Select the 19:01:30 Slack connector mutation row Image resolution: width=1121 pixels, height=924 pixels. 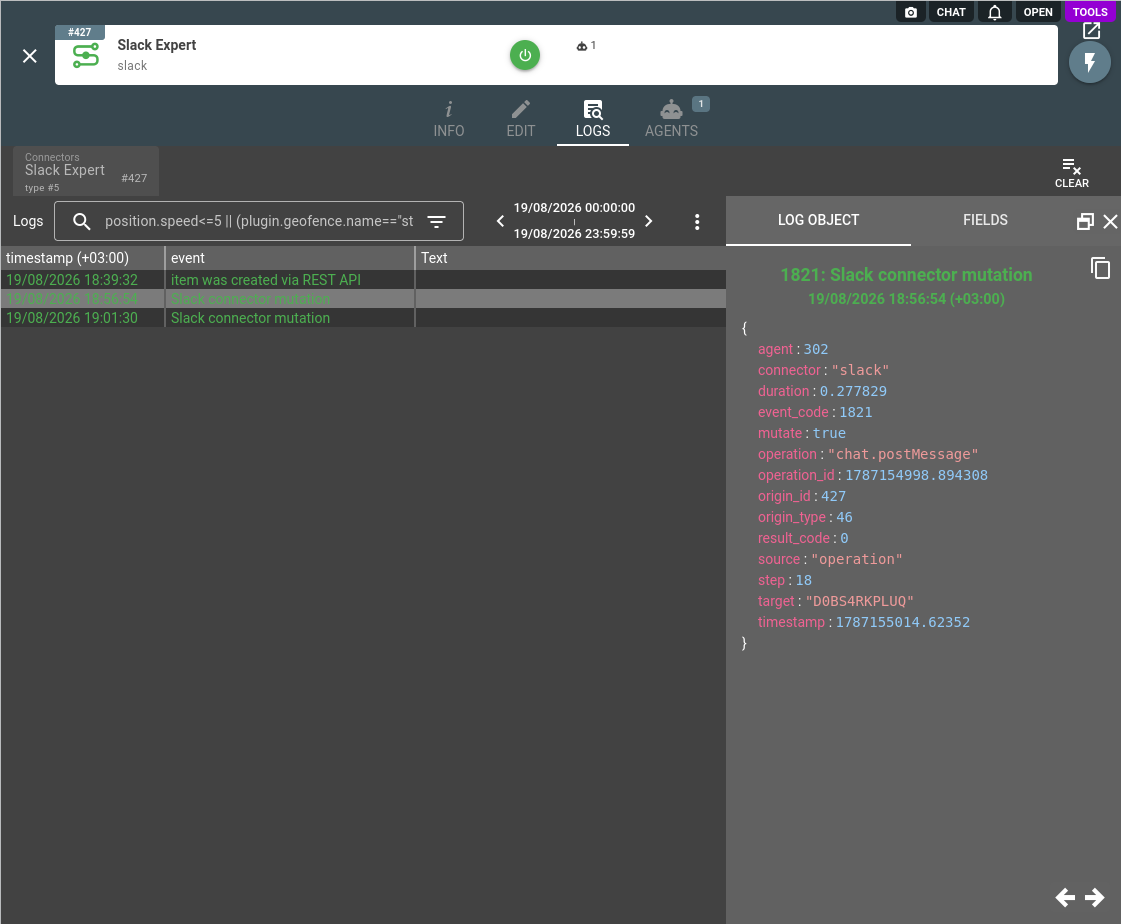[363, 318]
